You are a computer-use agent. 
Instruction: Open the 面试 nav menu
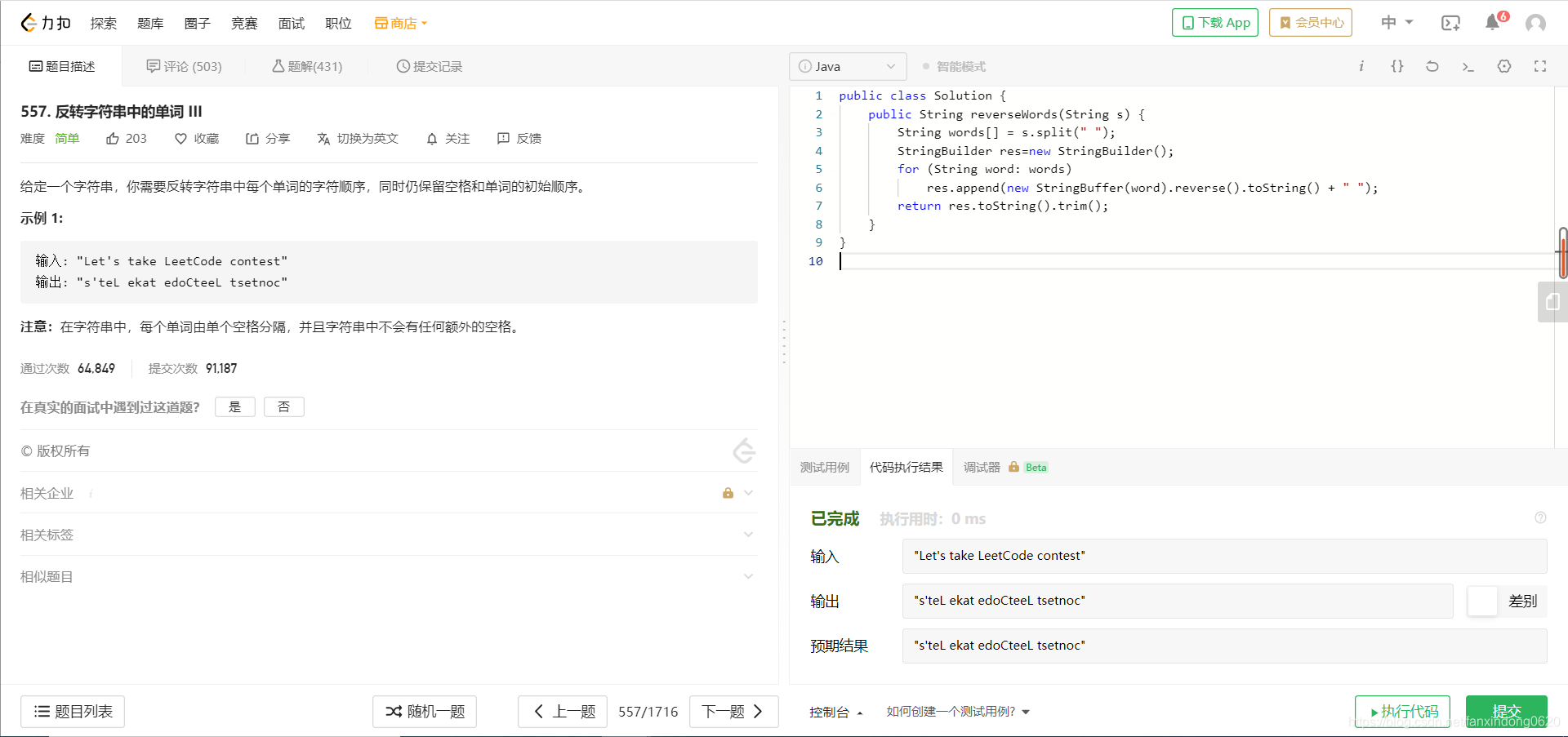tap(292, 23)
